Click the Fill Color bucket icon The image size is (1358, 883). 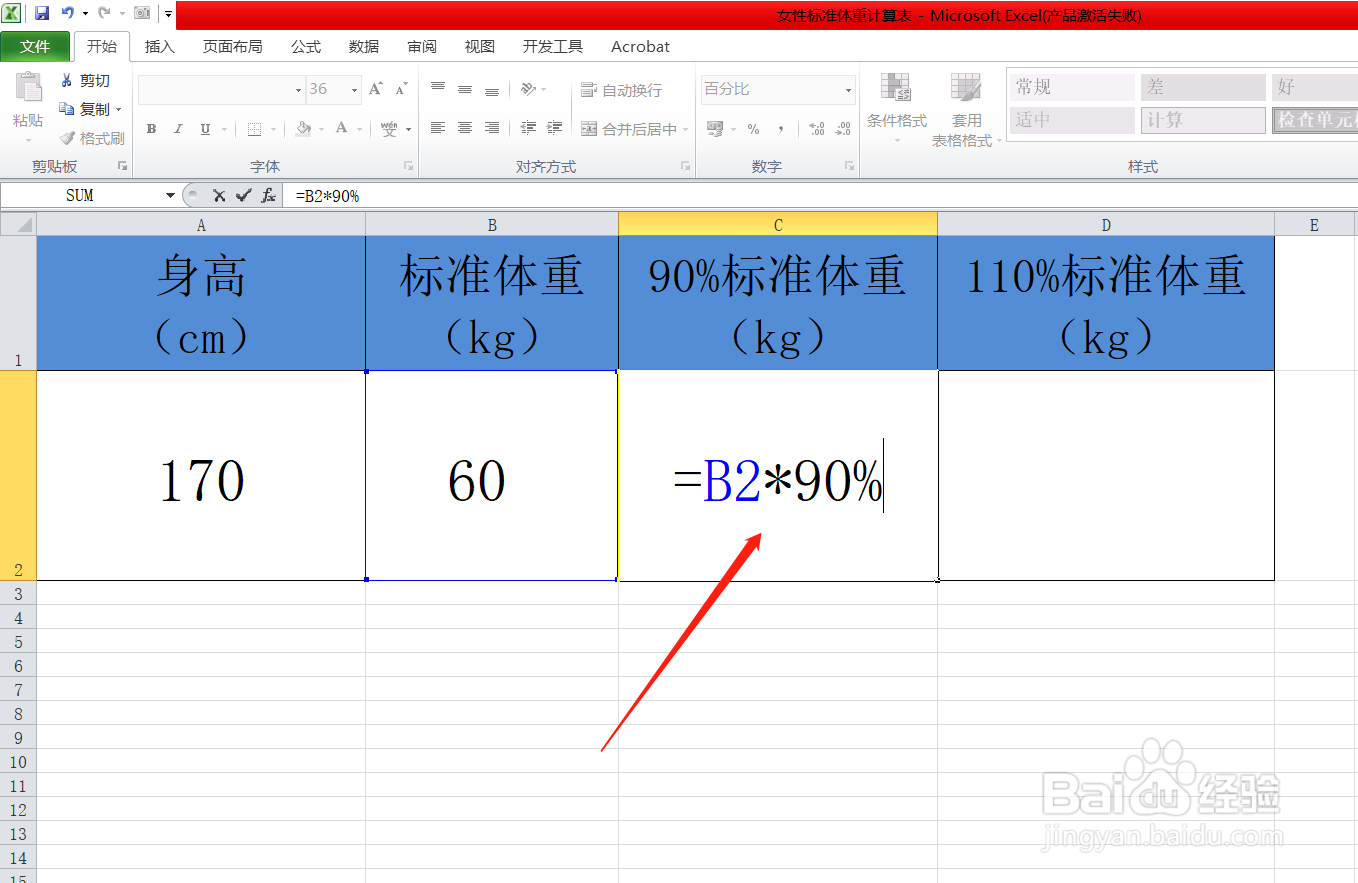pos(304,129)
